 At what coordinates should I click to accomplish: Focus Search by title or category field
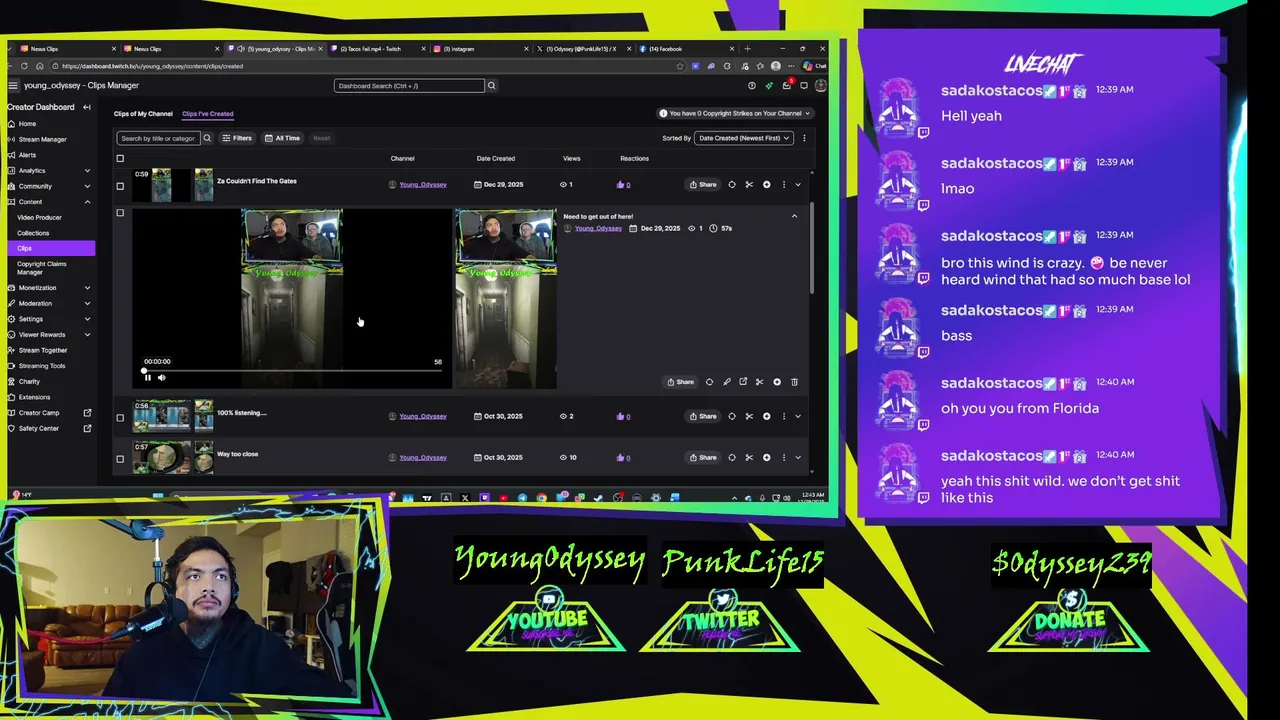pyautogui.click(x=158, y=138)
